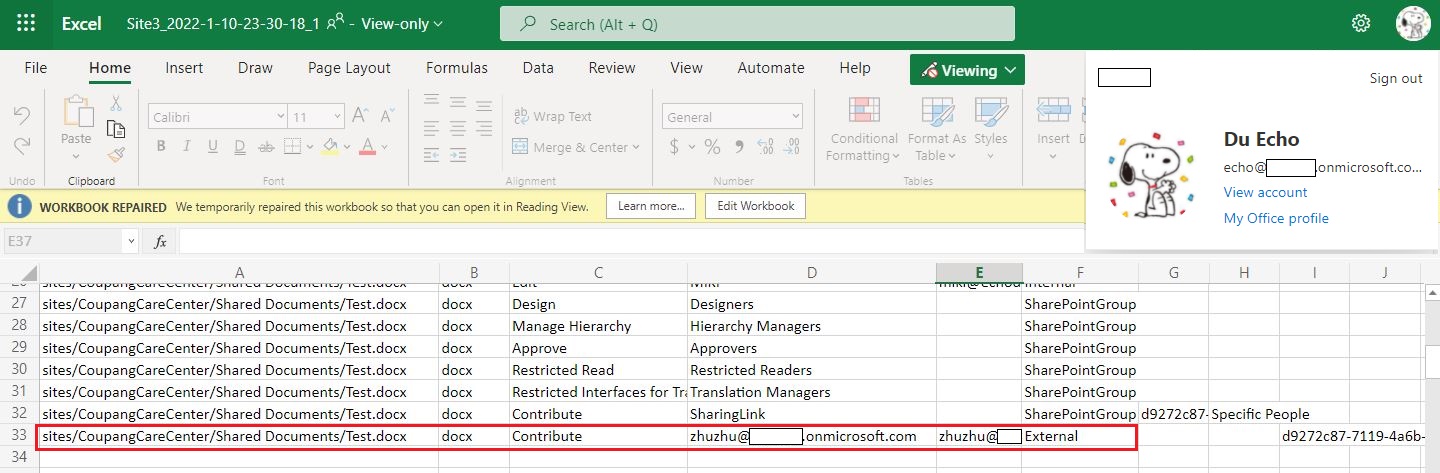Click the Accounting dollar format icon
The height and width of the screenshot is (473, 1440).
pyautogui.click(x=675, y=147)
